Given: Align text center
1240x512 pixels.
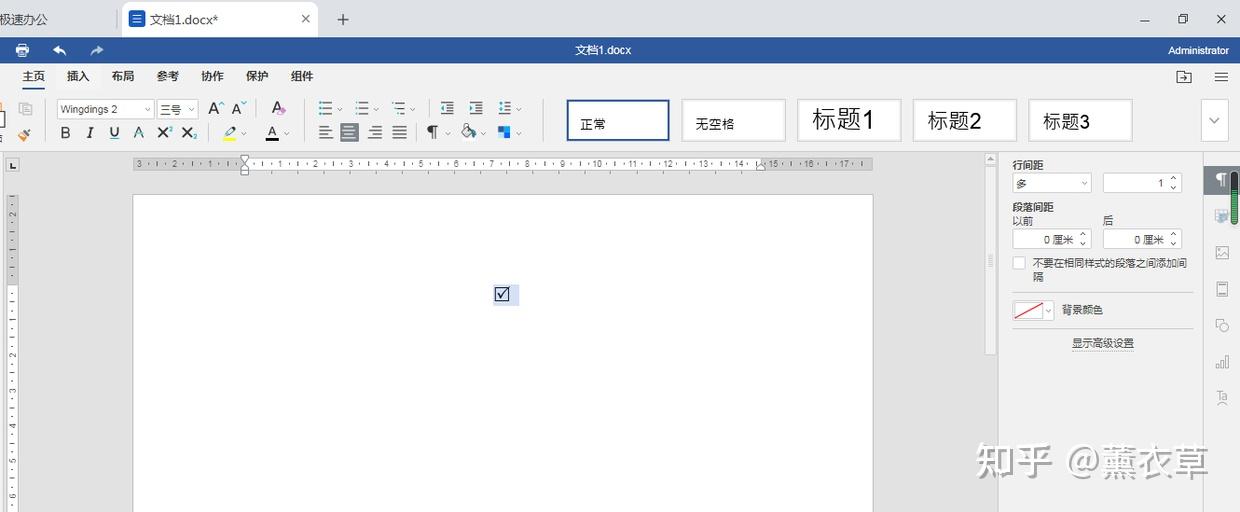Looking at the screenshot, I should [x=349, y=132].
